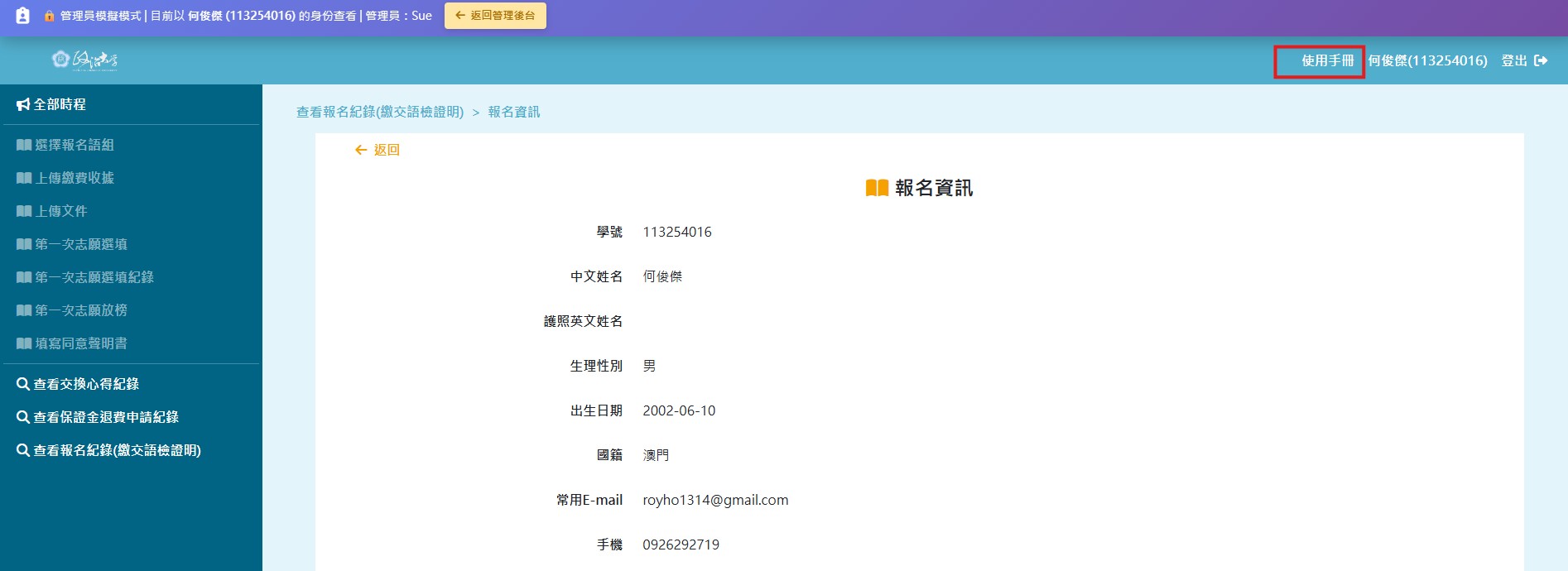The image size is (1568, 571).
Task: Open 使用手冊 user manual link
Action: [1327, 60]
